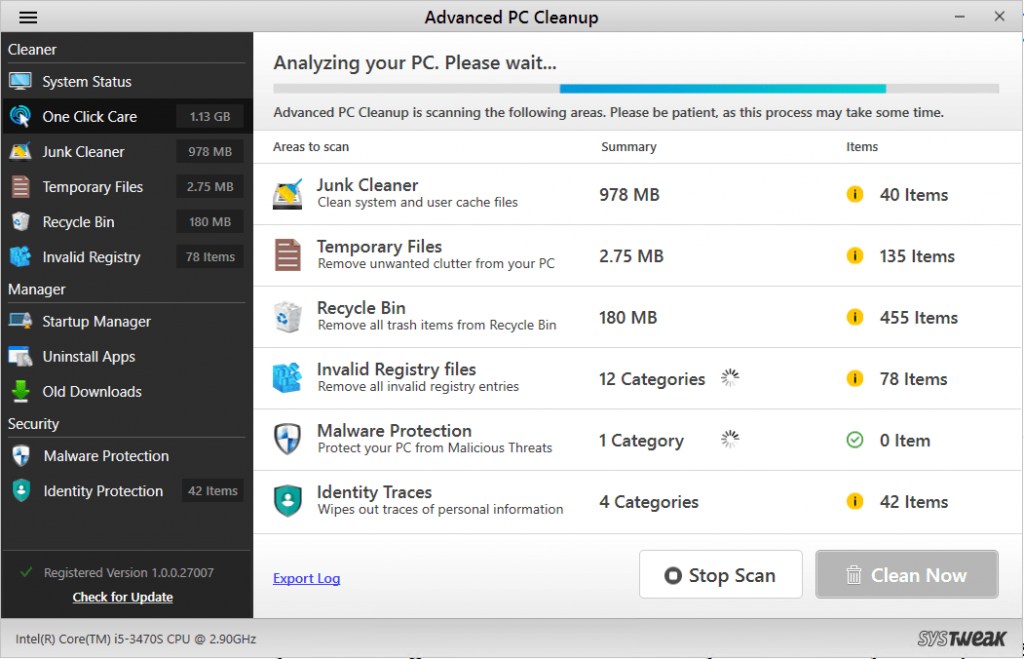Click Check for Update
This screenshot has height=659, width=1024.
click(122, 597)
